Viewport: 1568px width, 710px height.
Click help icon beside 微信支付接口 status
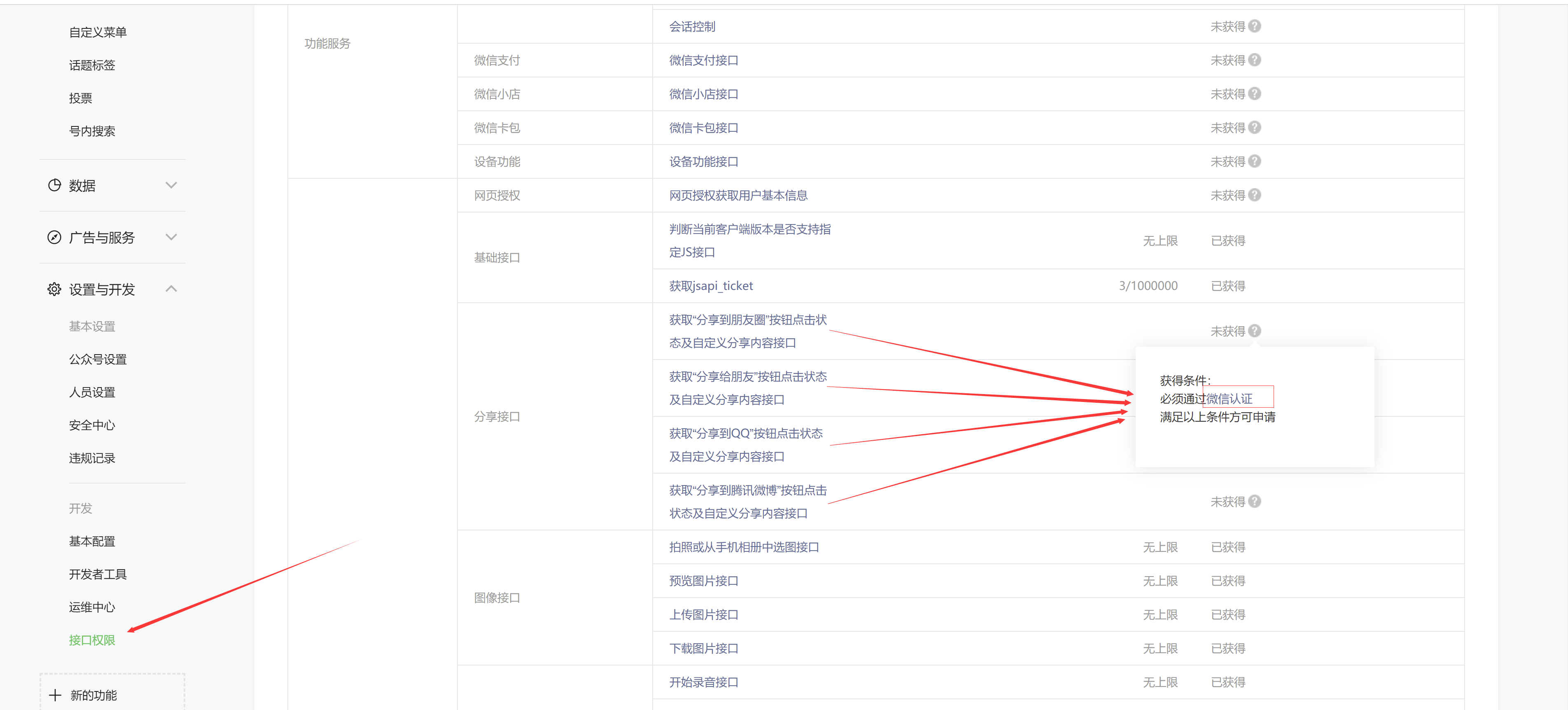tap(1254, 60)
